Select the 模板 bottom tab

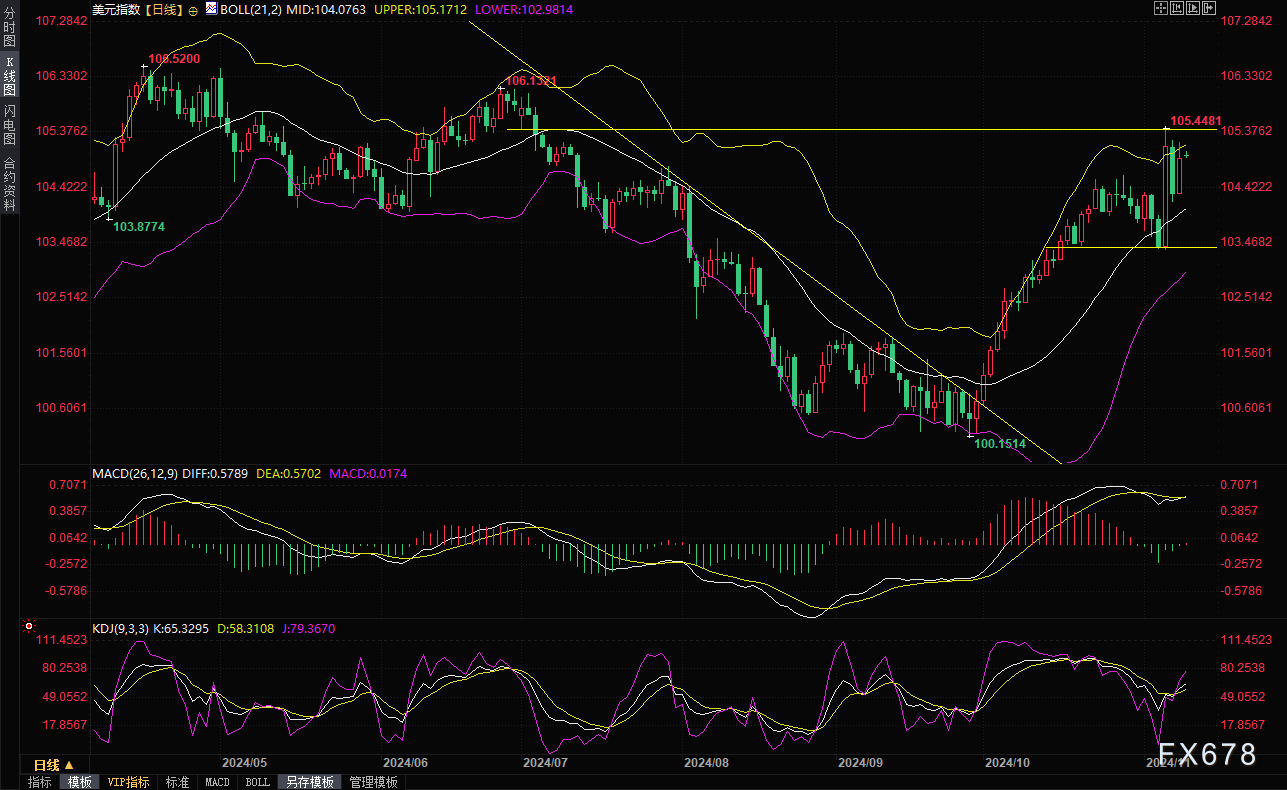pos(79,782)
